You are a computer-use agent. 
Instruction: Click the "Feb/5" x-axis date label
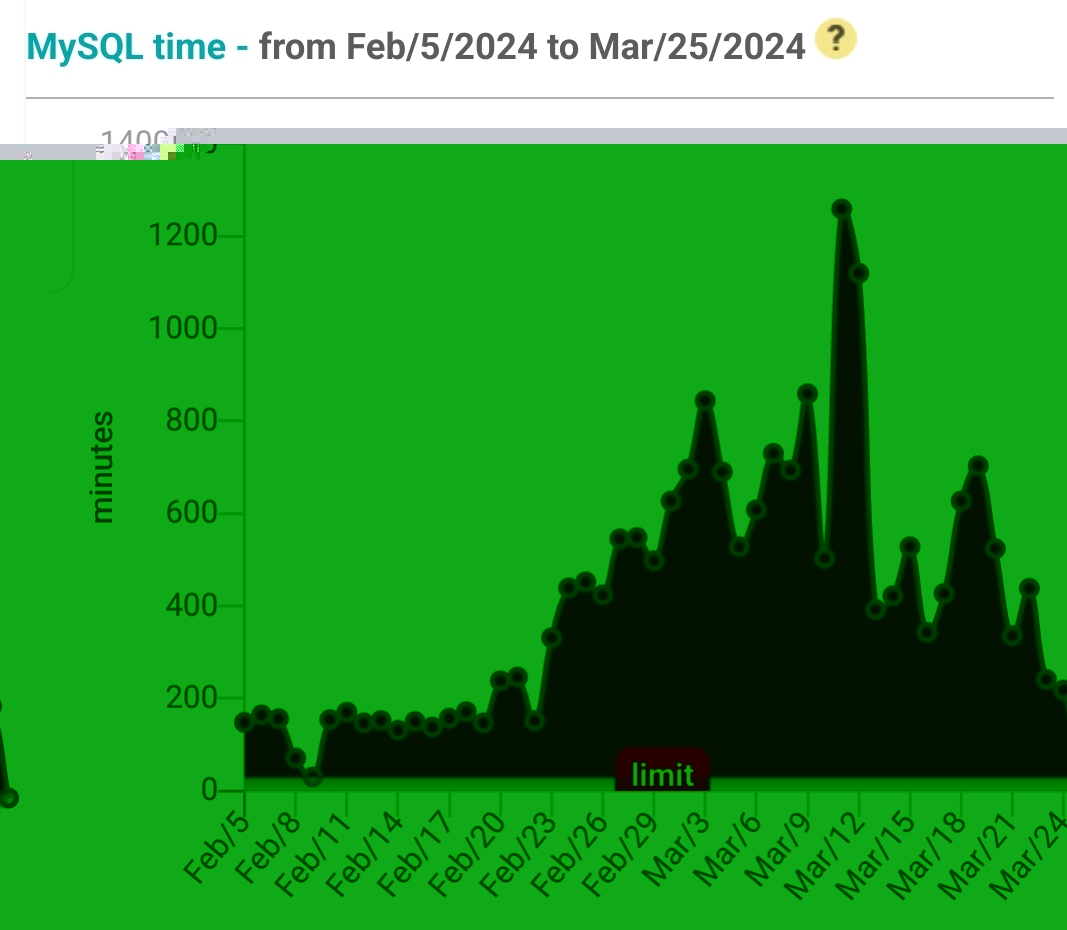(217, 850)
